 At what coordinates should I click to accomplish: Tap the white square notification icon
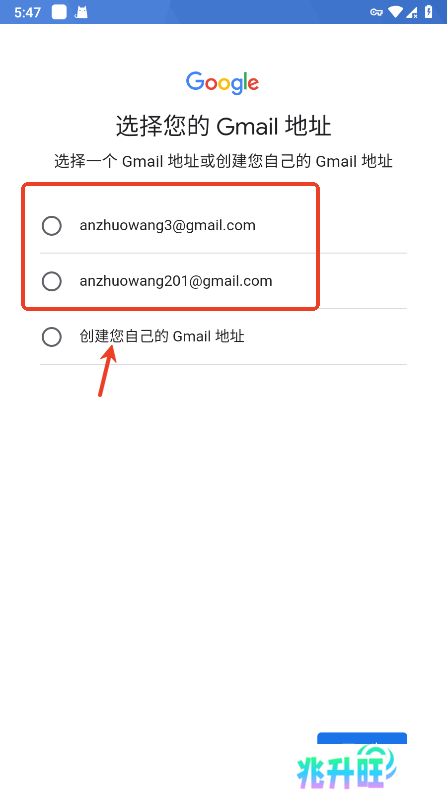pyautogui.click(x=59, y=12)
